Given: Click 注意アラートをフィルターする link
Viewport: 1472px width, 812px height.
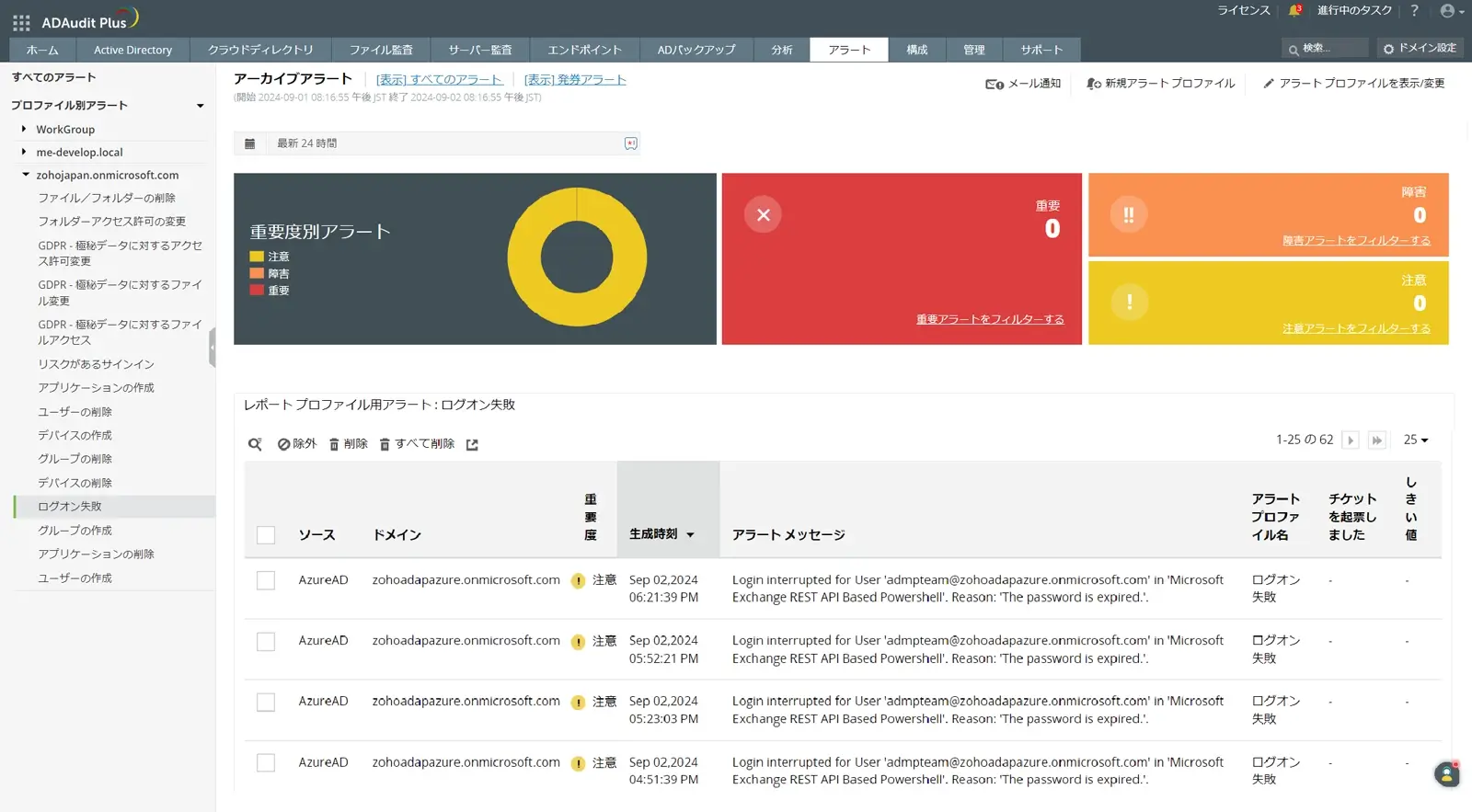Looking at the screenshot, I should (1356, 328).
